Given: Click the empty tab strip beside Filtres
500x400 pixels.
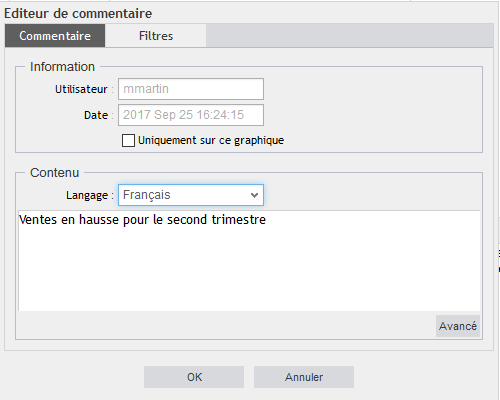Looking at the screenshot, I should tap(350, 36).
